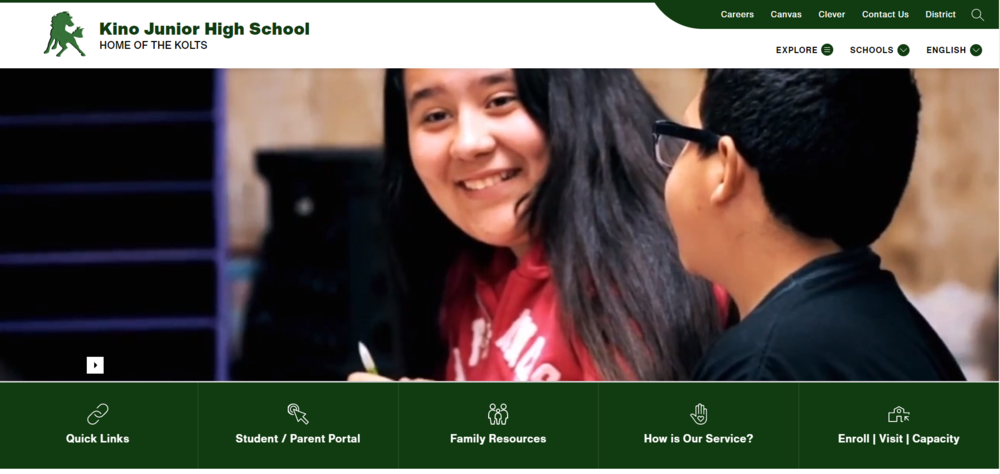Select the How is Our Service? label
This screenshot has width=1000, height=474.
point(698,439)
